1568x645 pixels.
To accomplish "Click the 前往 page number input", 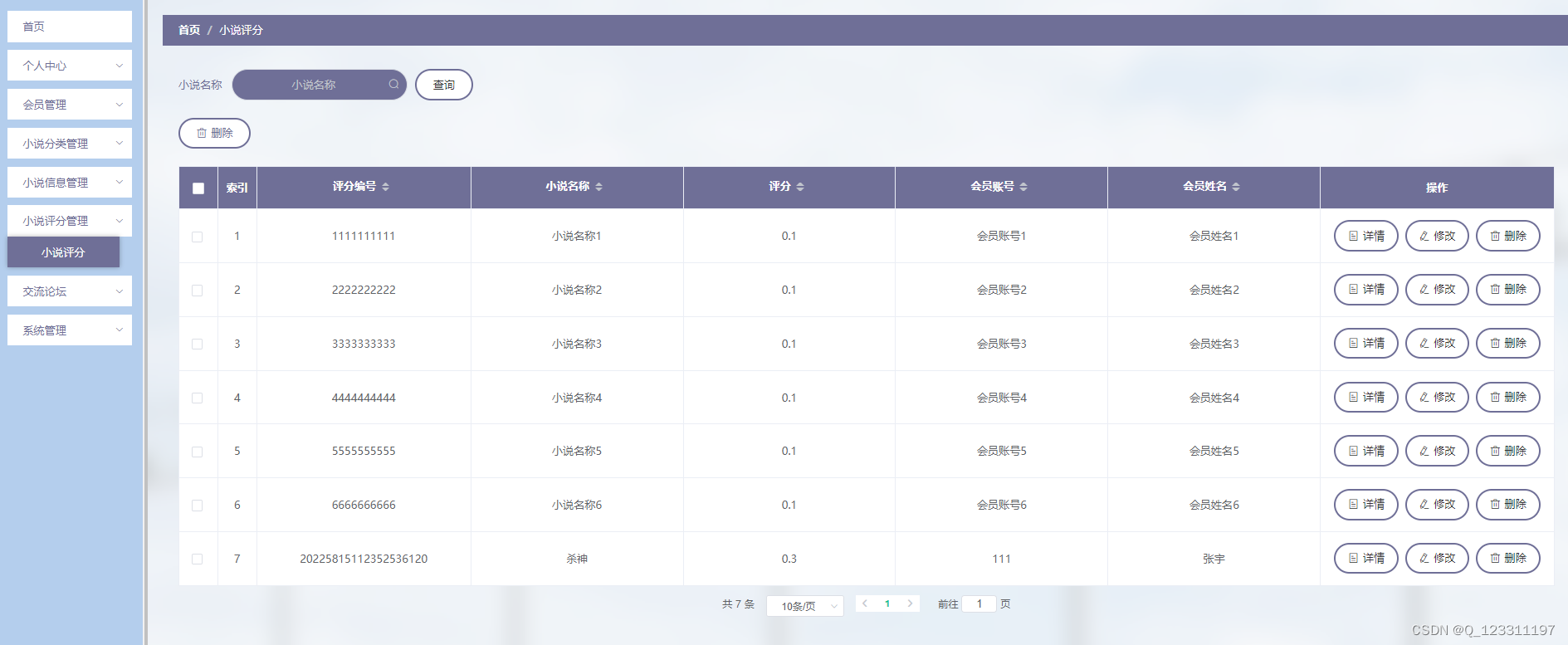I will (979, 603).
